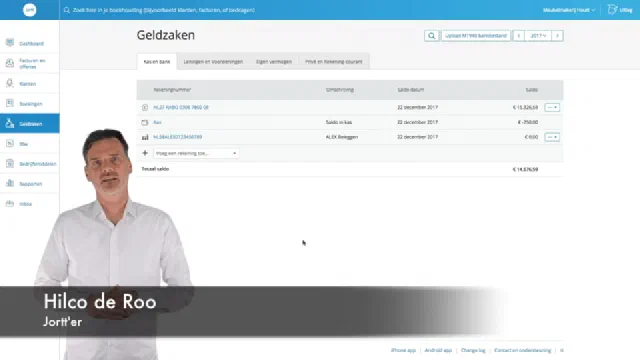The width and height of the screenshot is (640, 360).
Task: Click the Btw percentage icon in the sidebar
Action: point(10,143)
